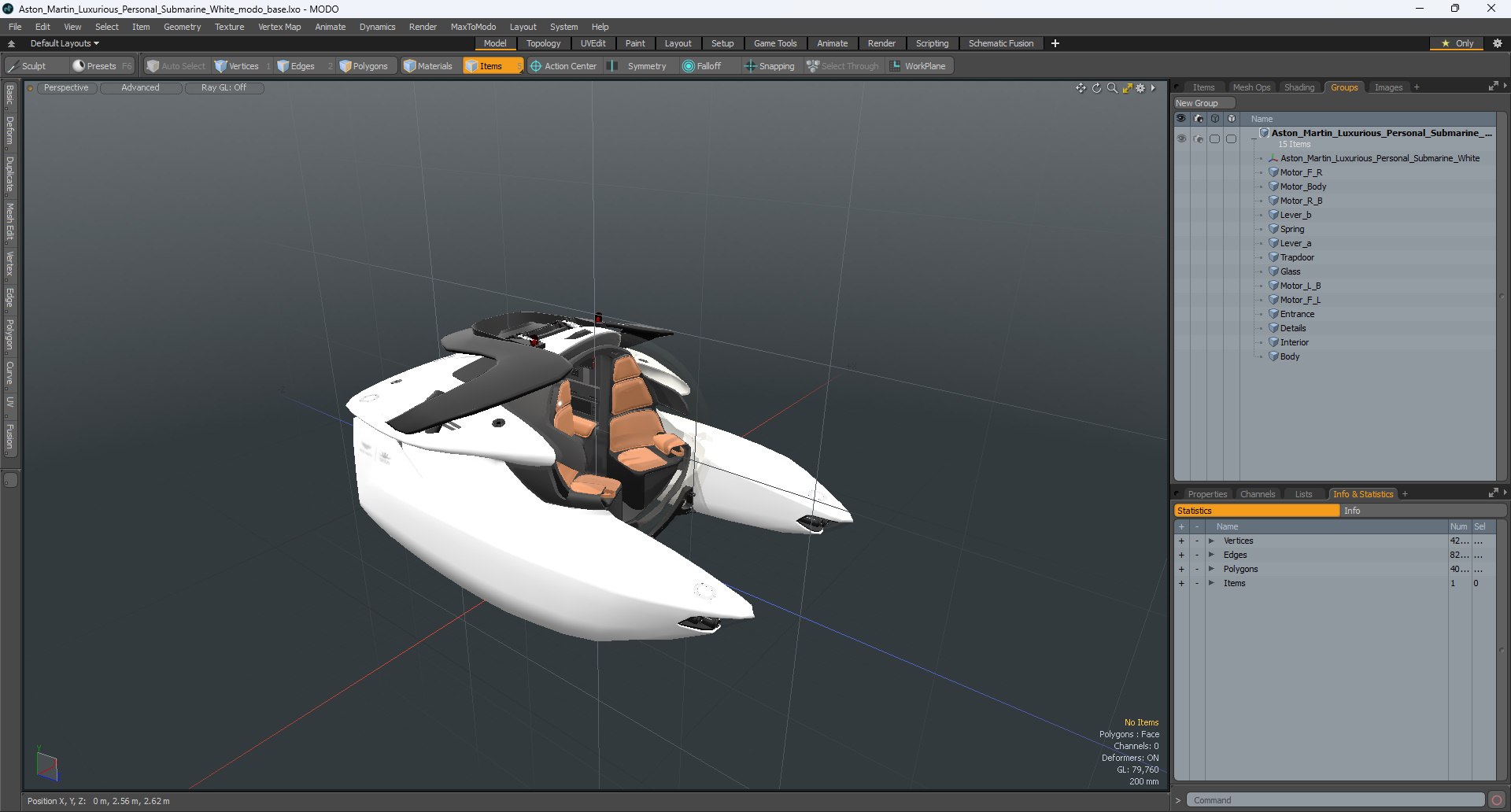Open the Perspective view type dropdown

point(66,88)
